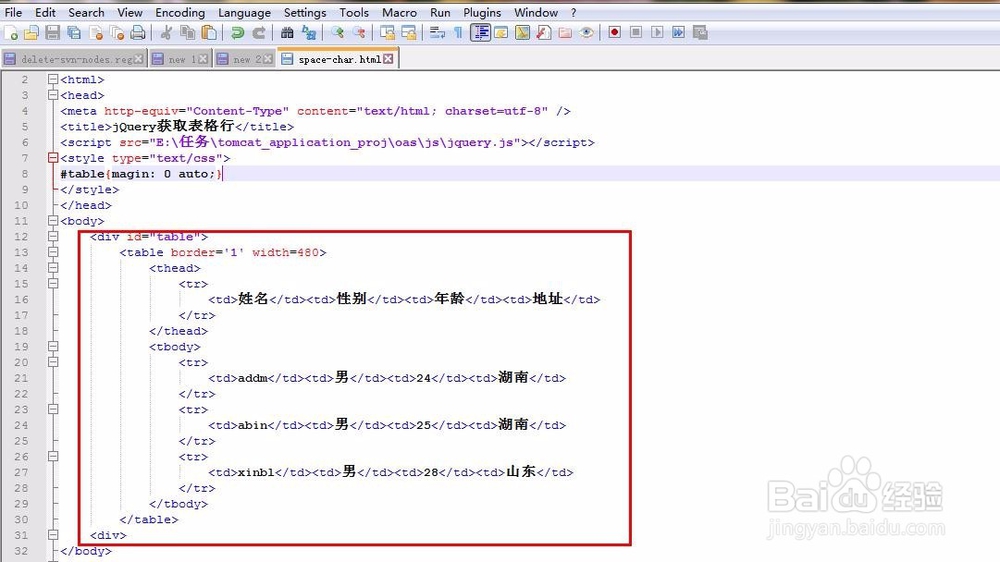
Task: Toggle synchronized vertical scrolling
Action: click(x=387, y=33)
